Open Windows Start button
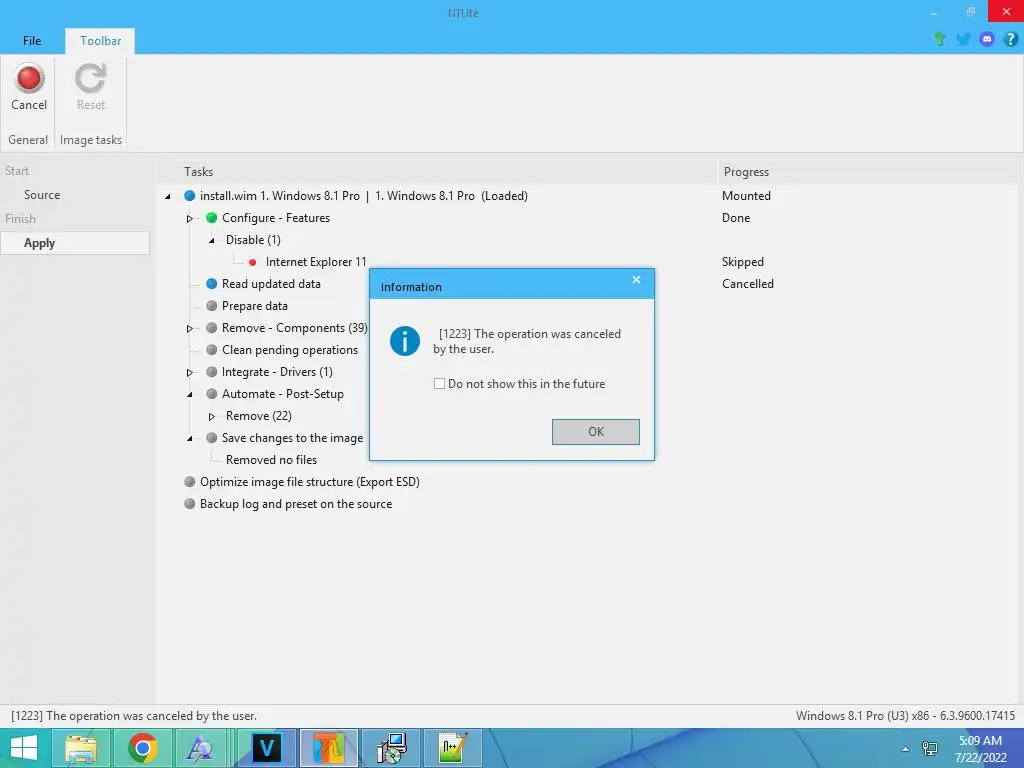 [x=24, y=748]
